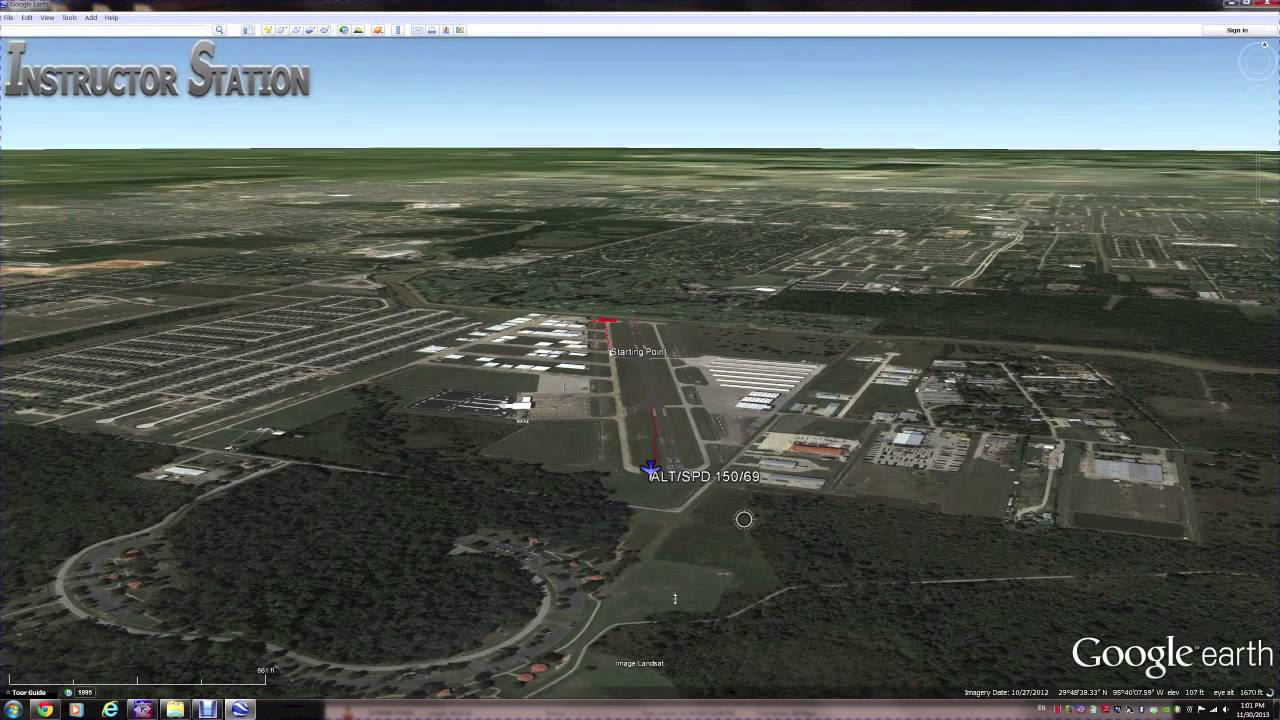Click the Print icon in toolbar
The height and width of the screenshot is (720, 1280).
tap(432, 30)
